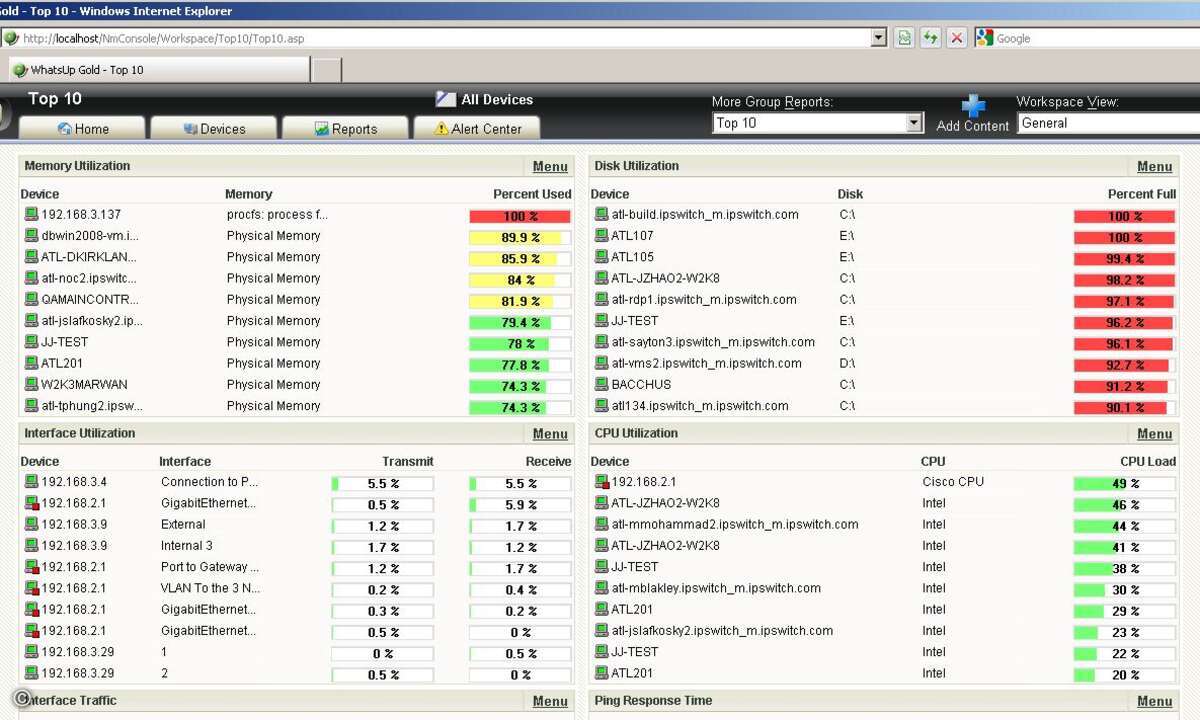Click the device icon beside 192.168.3.137

[31, 214]
